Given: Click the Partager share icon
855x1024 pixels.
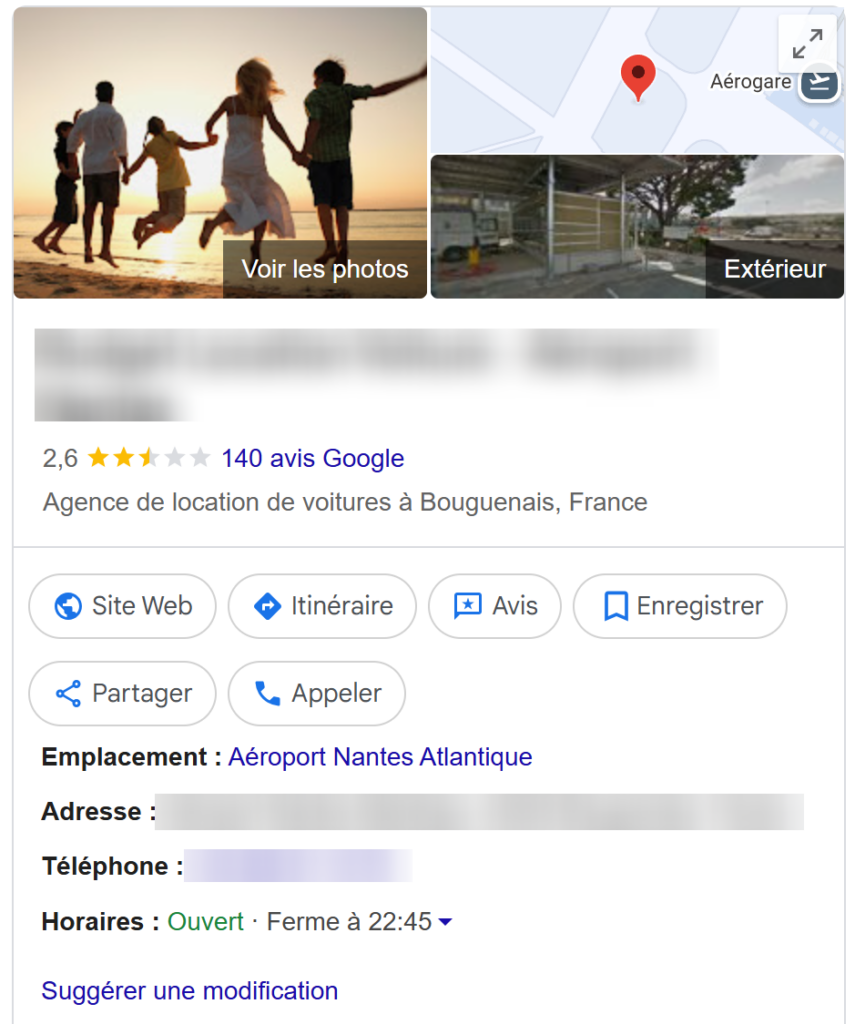Looking at the screenshot, I should [x=68, y=693].
